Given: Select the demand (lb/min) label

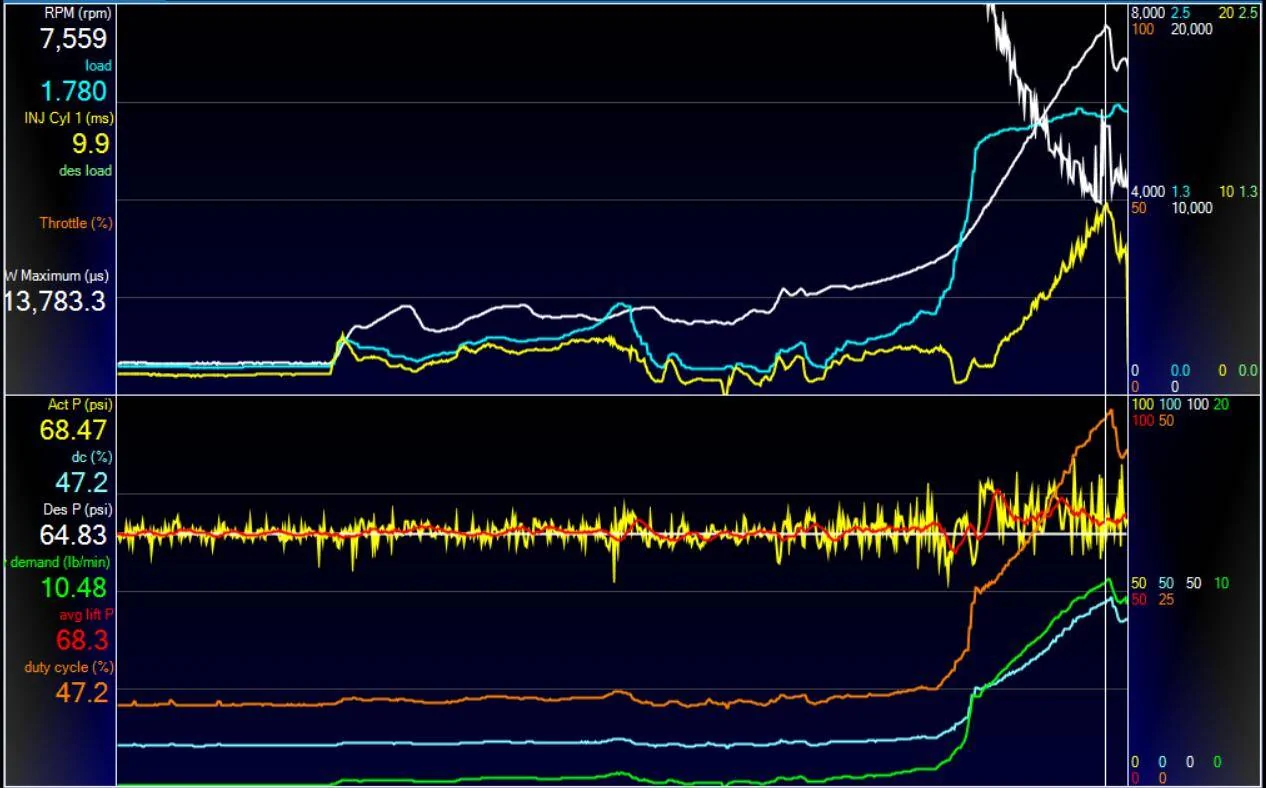Looking at the screenshot, I should (60, 562).
